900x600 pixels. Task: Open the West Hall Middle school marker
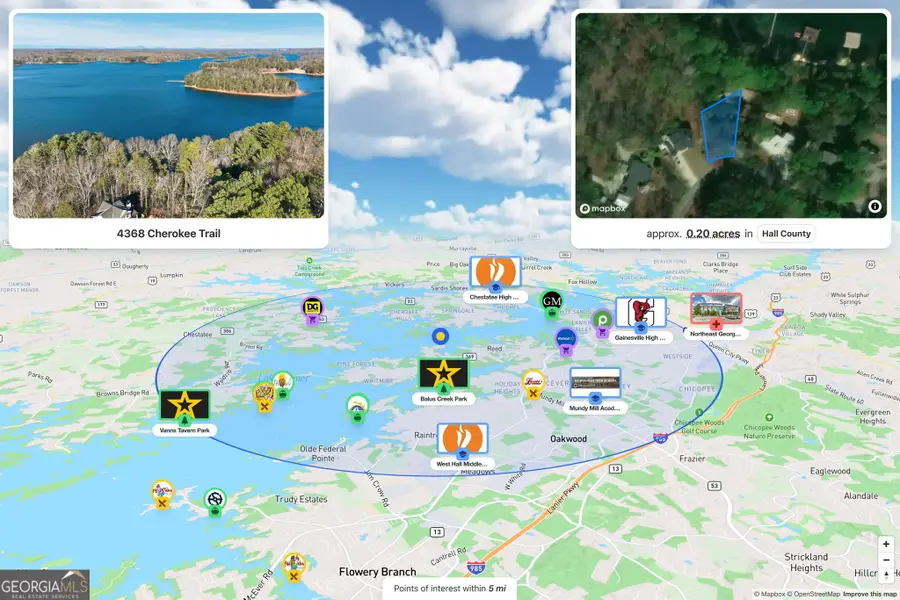pos(462,439)
